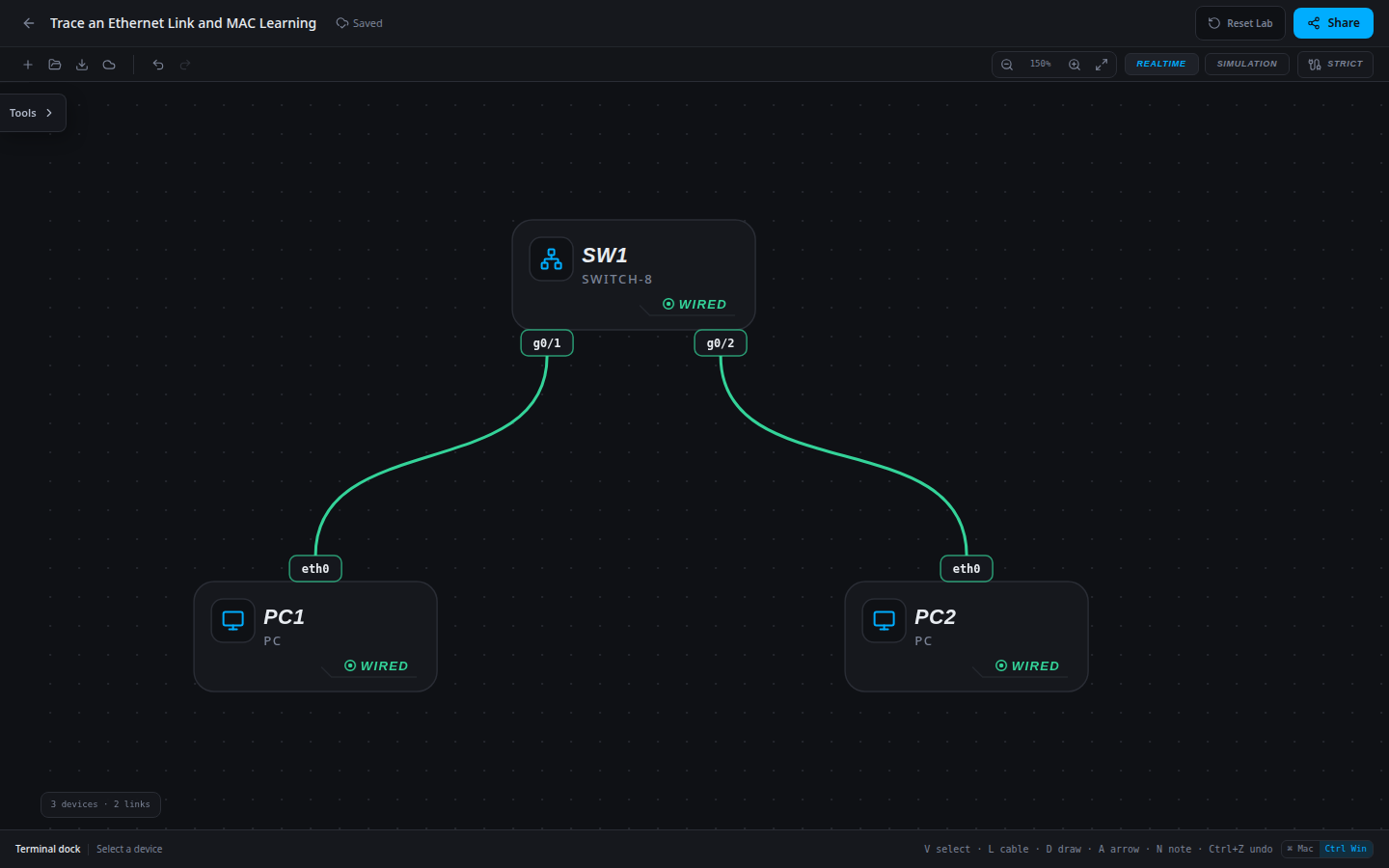Go back using the arrow icon
Screen dimensions: 1389x868
[29, 23]
